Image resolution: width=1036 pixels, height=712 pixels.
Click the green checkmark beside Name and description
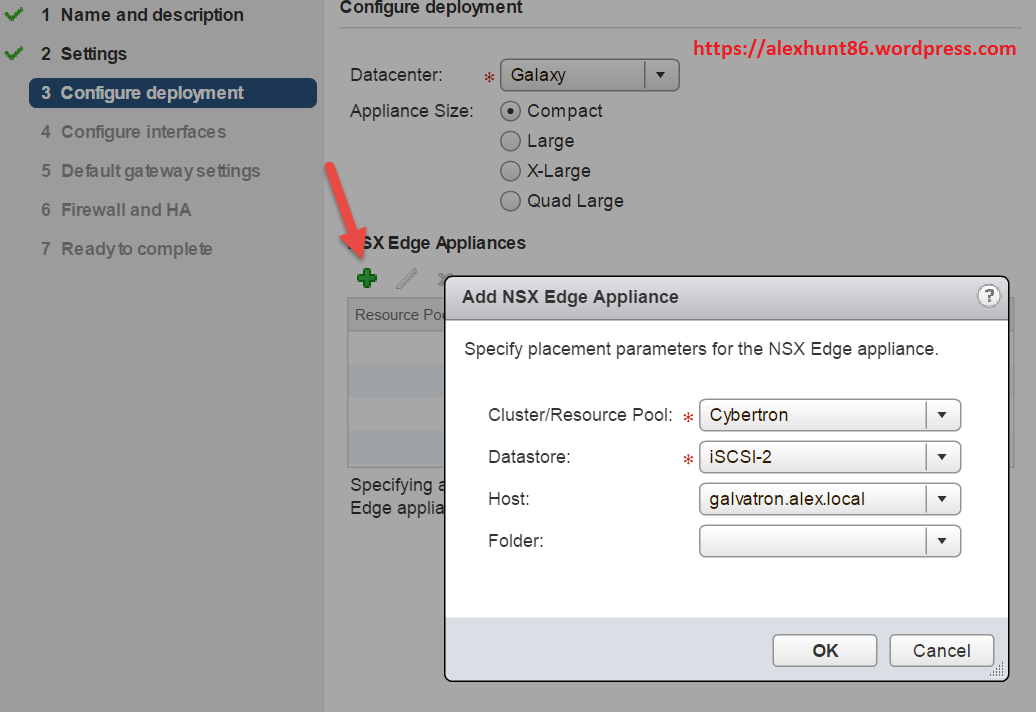[x=14, y=15]
